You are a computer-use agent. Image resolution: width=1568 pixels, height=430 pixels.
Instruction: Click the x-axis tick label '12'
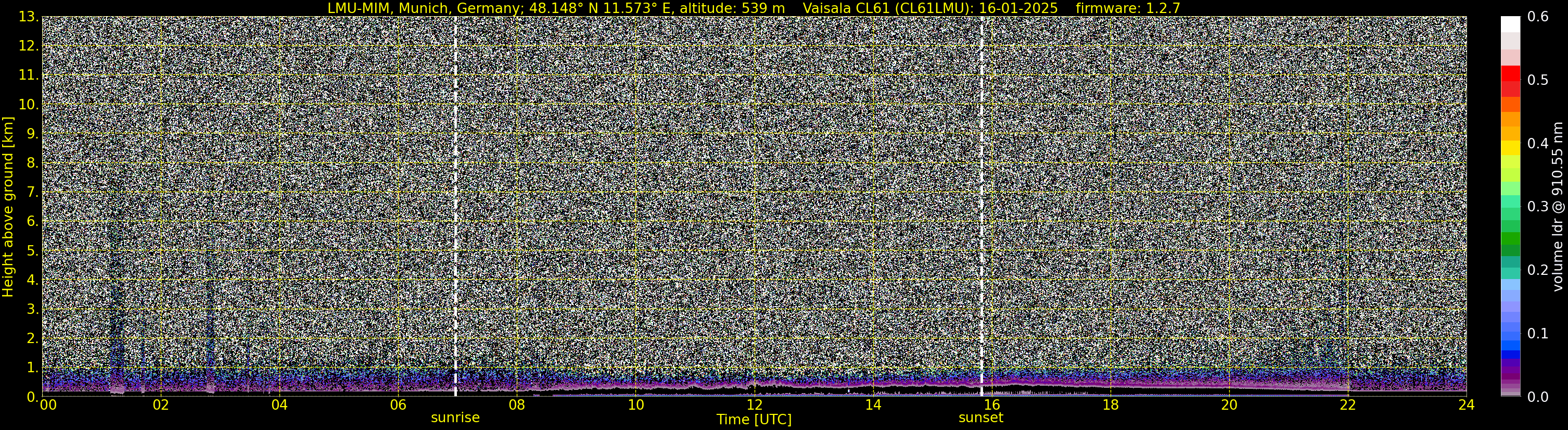[754, 405]
